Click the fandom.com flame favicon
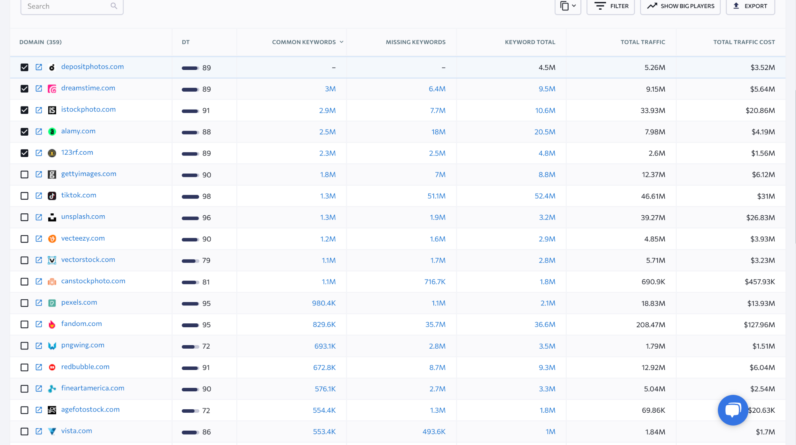 [52, 324]
